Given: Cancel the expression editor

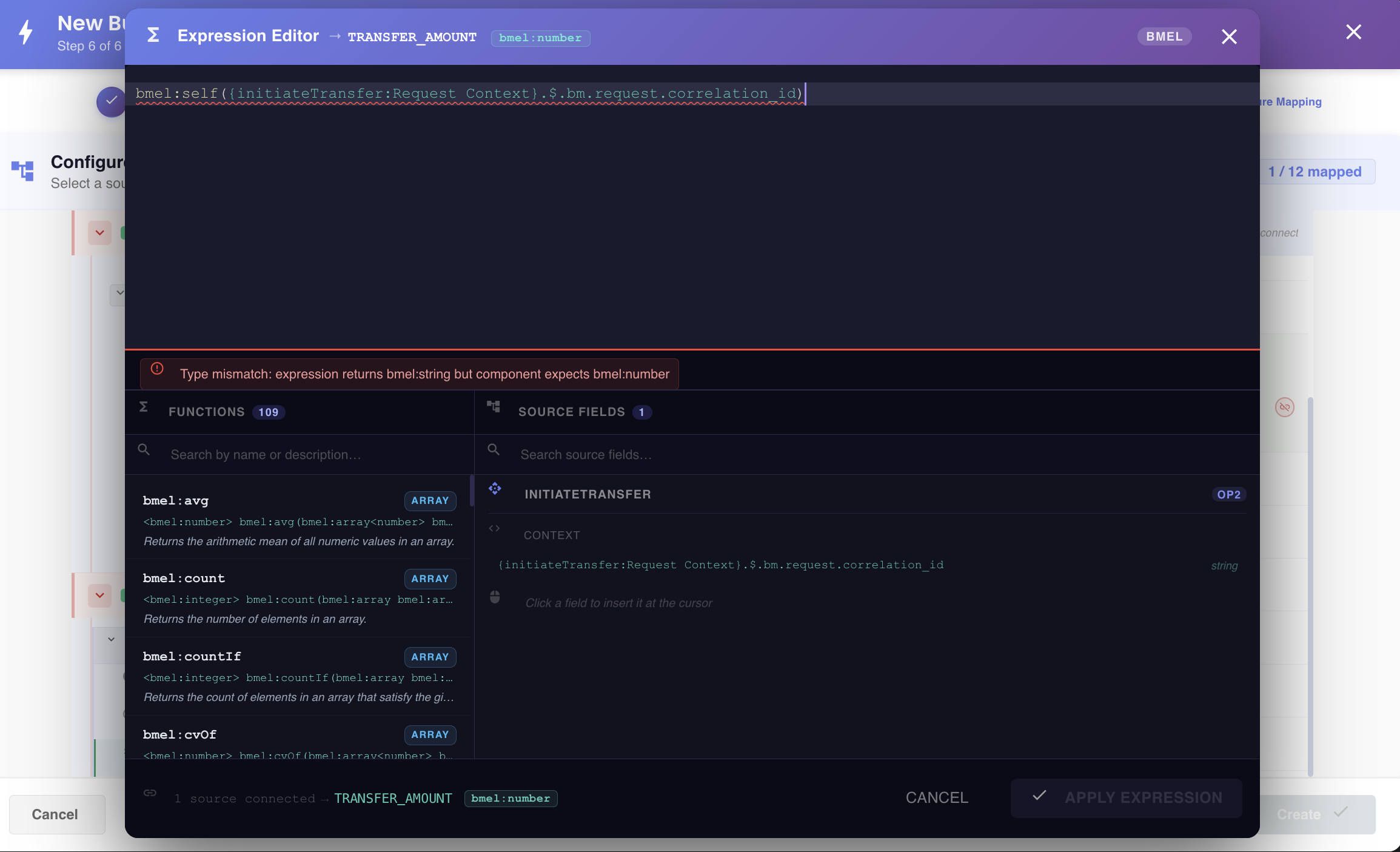Looking at the screenshot, I should click(937, 798).
